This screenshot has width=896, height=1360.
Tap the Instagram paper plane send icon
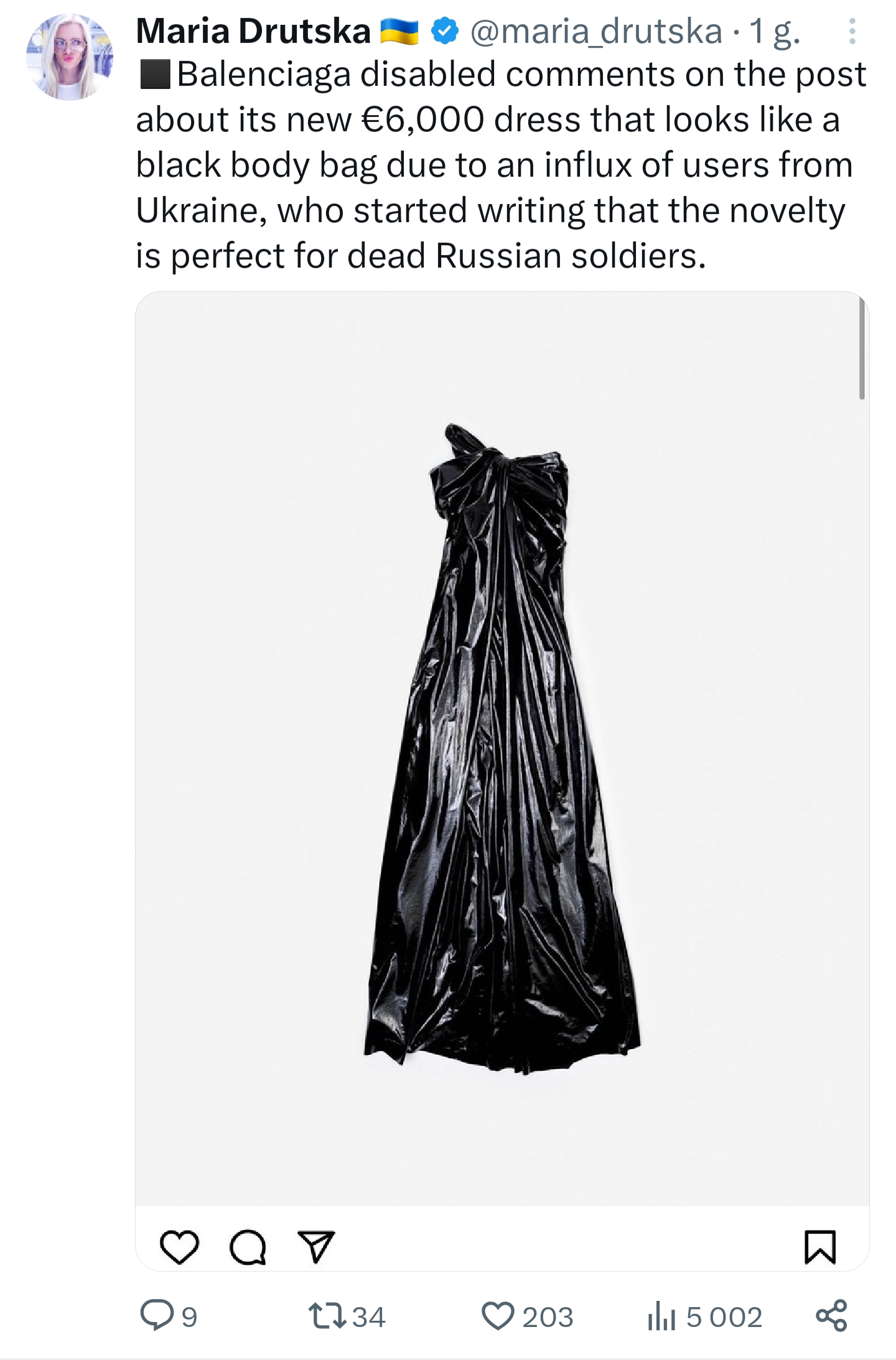(x=317, y=1246)
